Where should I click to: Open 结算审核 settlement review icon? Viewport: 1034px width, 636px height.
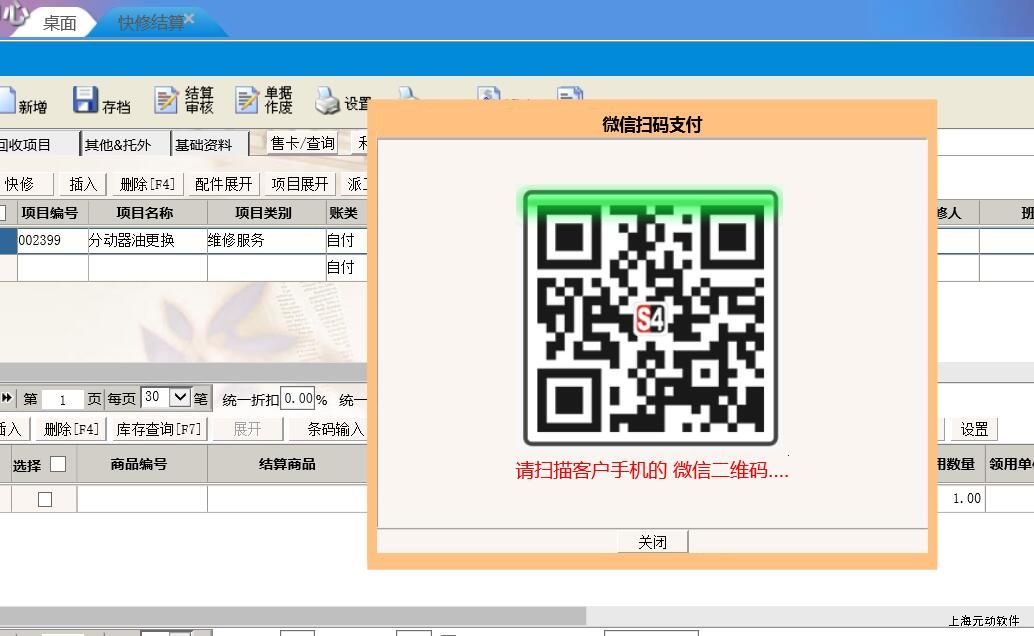coord(166,101)
